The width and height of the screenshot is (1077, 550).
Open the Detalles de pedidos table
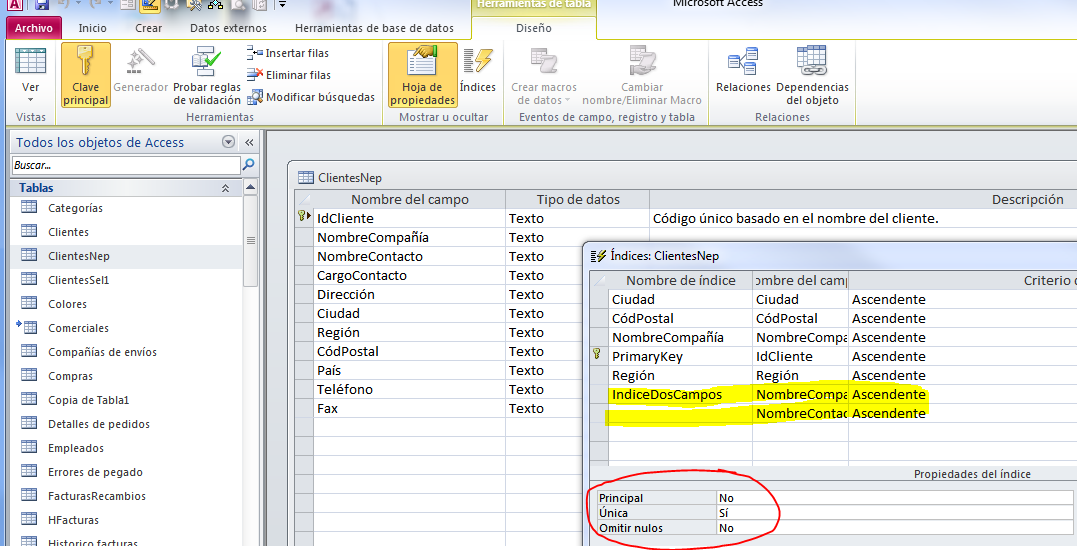(x=99, y=424)
